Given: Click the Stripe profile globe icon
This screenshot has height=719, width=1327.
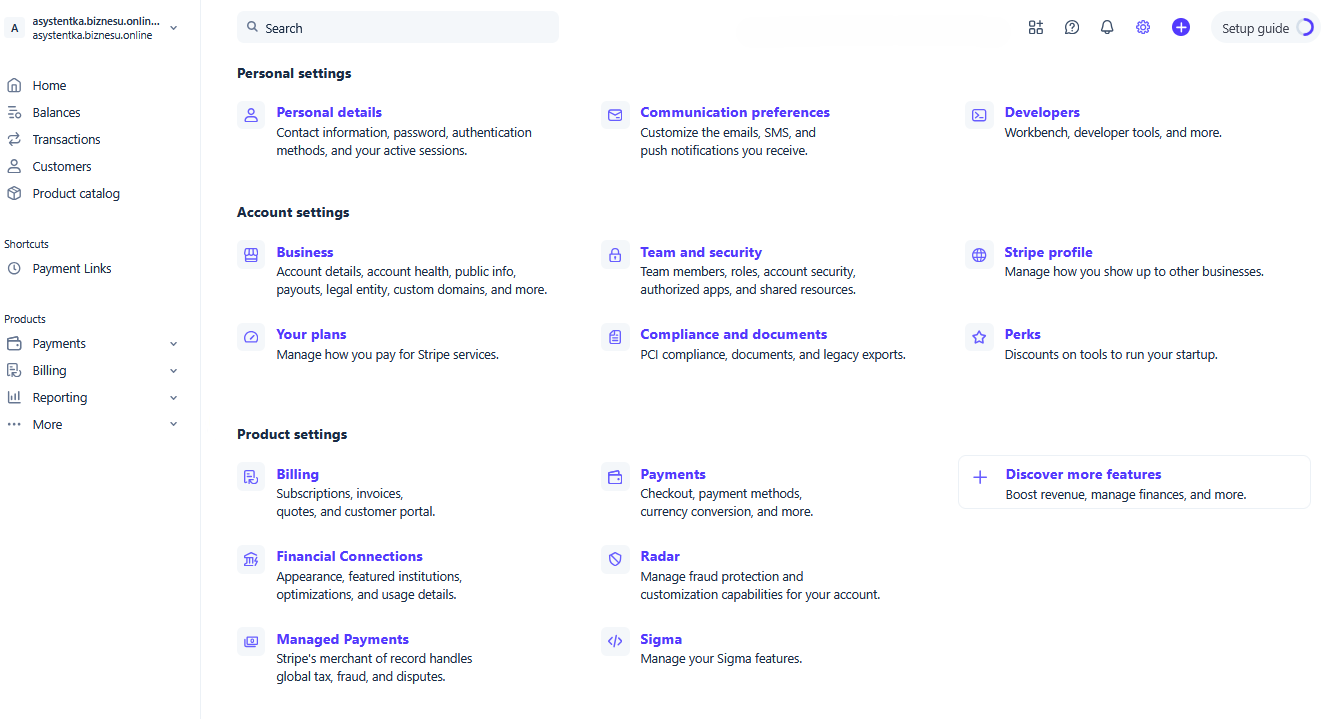Looking at the screenshot, I should pos(979,254).
